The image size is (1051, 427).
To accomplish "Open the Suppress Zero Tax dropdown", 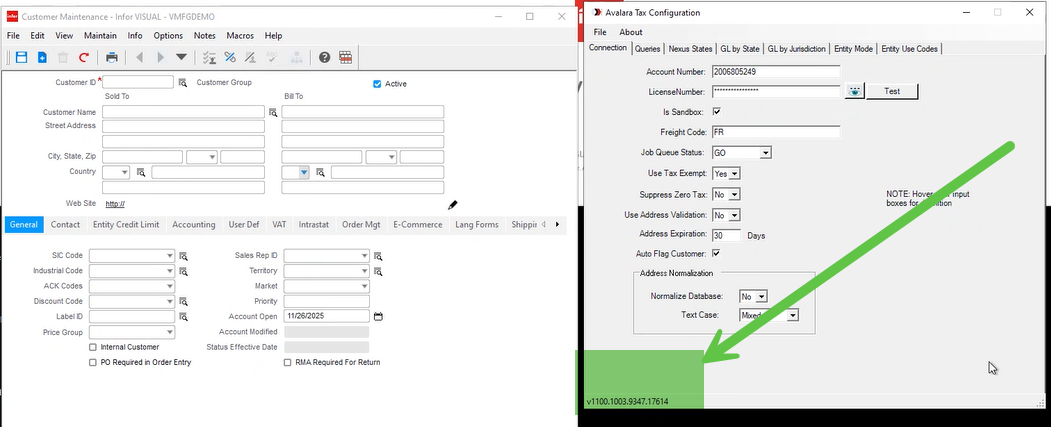I will [x=735, y=194].
